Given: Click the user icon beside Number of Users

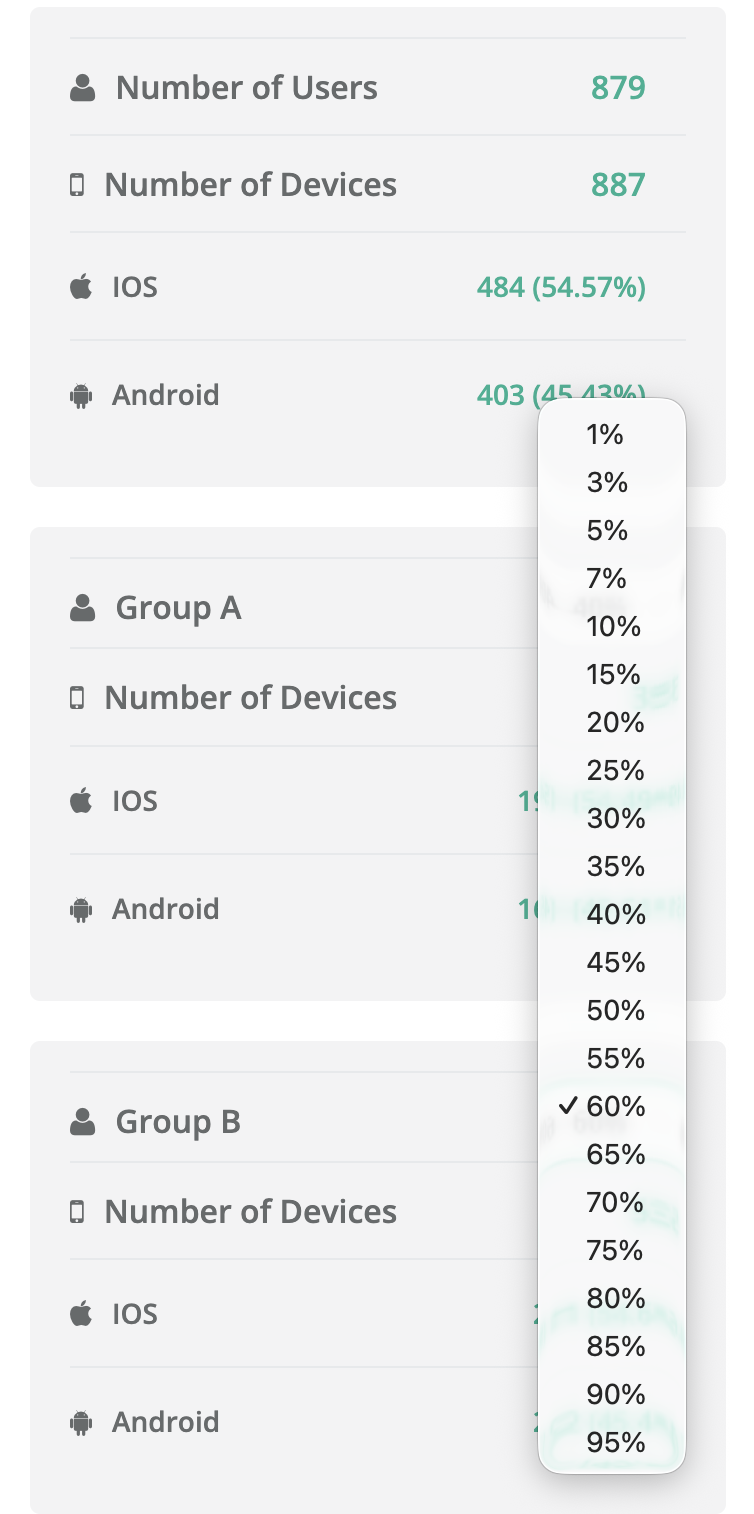Looking at the screenshot, I should (x=82, y=88).
